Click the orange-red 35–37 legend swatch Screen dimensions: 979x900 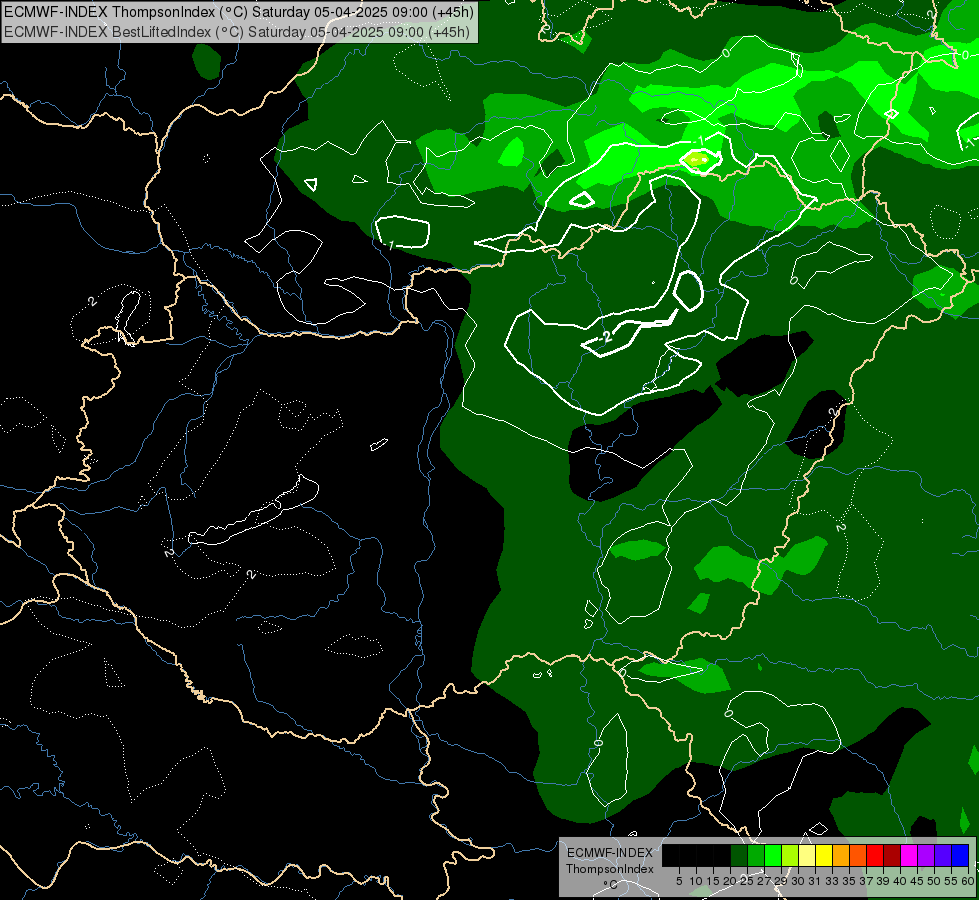tap(858, 855)
